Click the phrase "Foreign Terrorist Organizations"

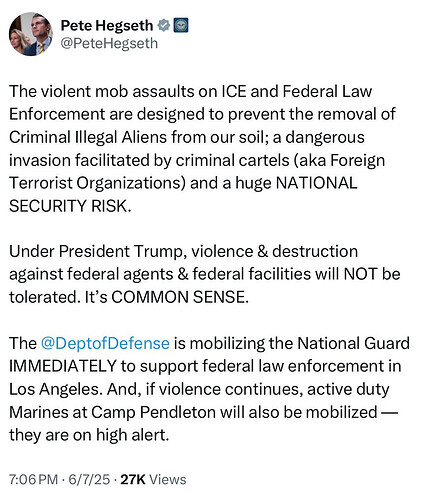point(197,171)
